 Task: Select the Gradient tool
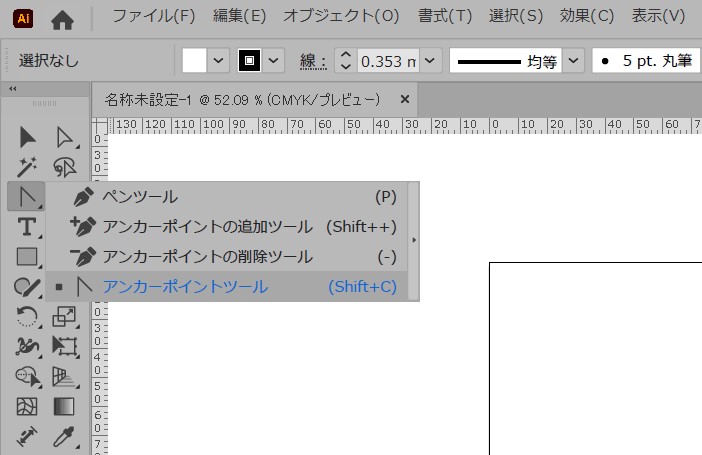[64, 407]
